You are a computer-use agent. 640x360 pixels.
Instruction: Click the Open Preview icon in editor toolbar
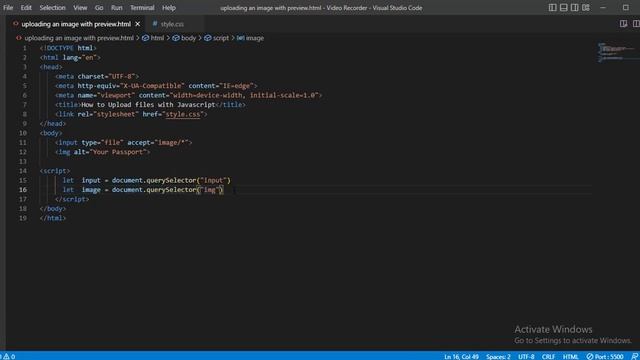623,24
